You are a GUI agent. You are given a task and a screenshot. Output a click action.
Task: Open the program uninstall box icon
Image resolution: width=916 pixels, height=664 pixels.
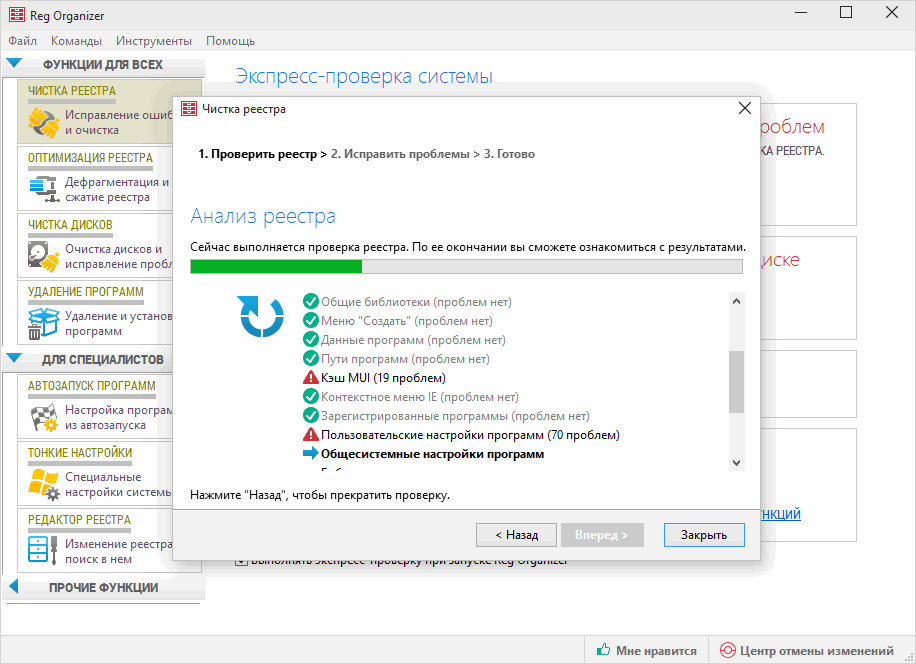(x=44, y=324)
